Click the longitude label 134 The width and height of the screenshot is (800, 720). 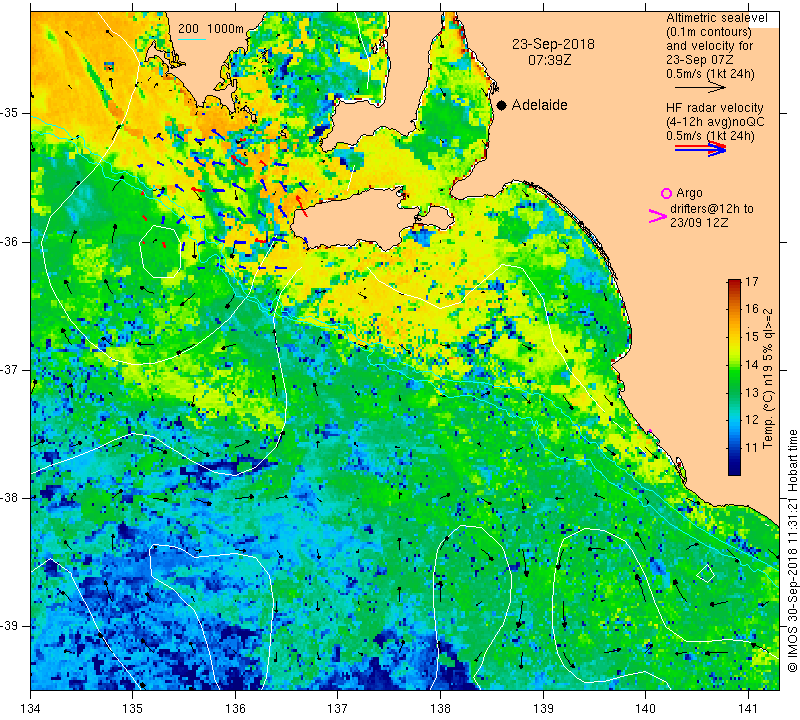[31, 709]
